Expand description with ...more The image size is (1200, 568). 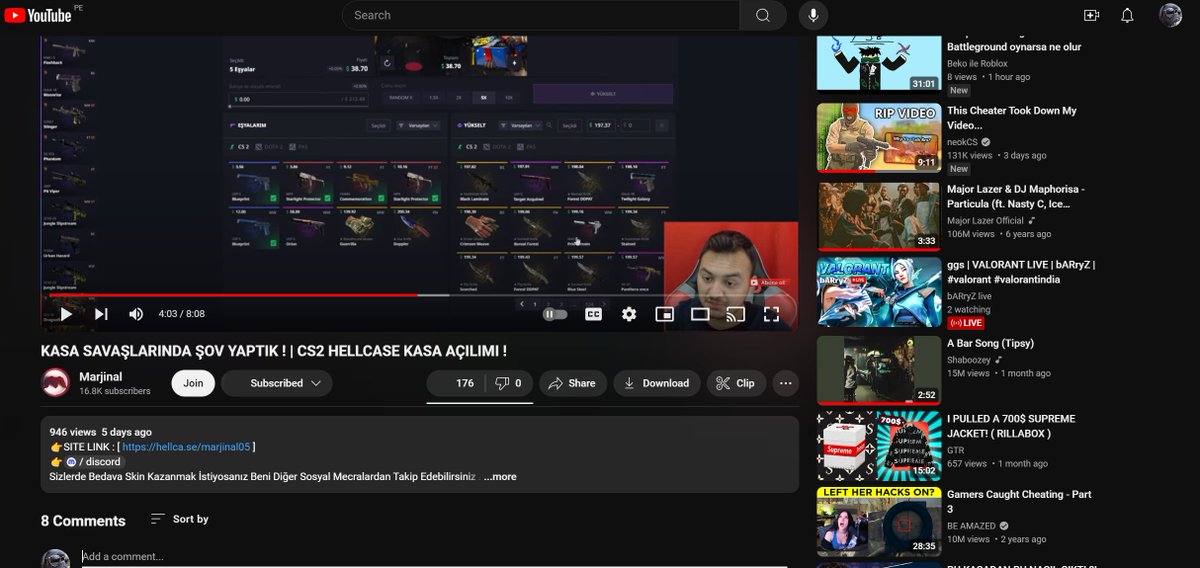[x=500, y=477]
